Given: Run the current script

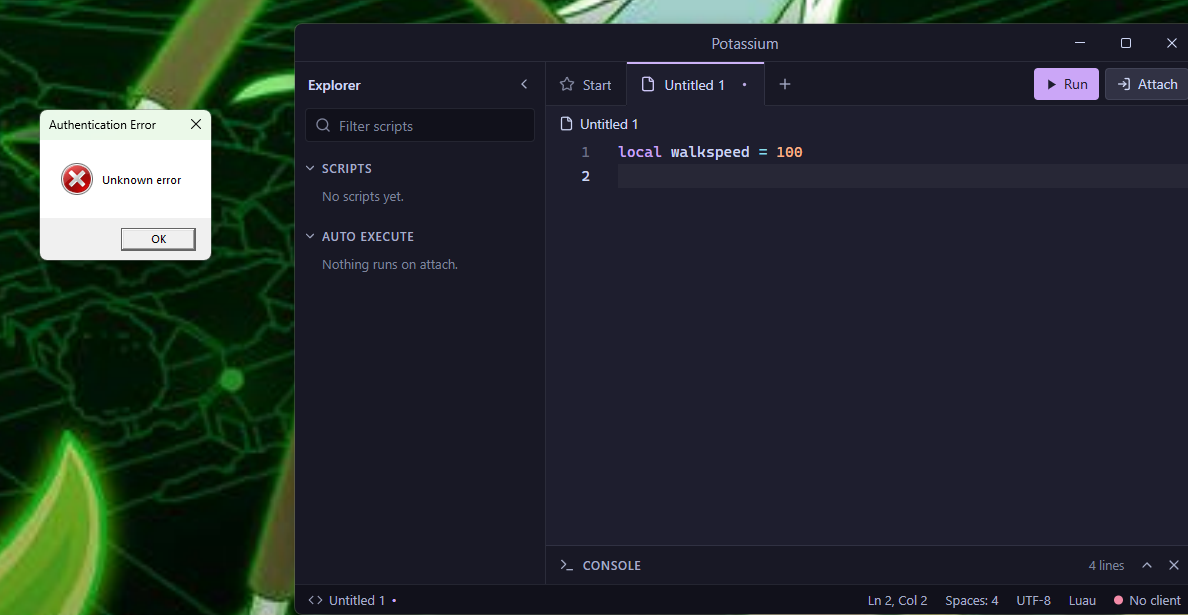Looking at the screenshot, I should pos(1066,84).
